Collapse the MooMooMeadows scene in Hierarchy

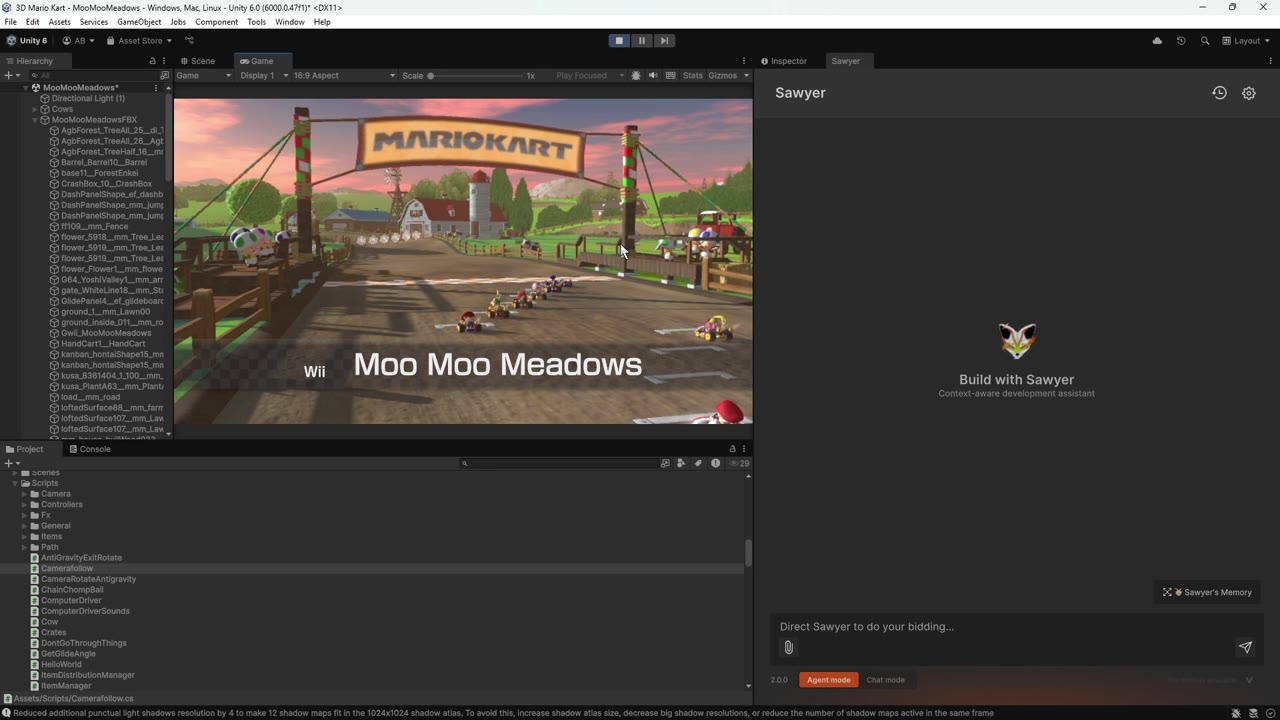26,88
